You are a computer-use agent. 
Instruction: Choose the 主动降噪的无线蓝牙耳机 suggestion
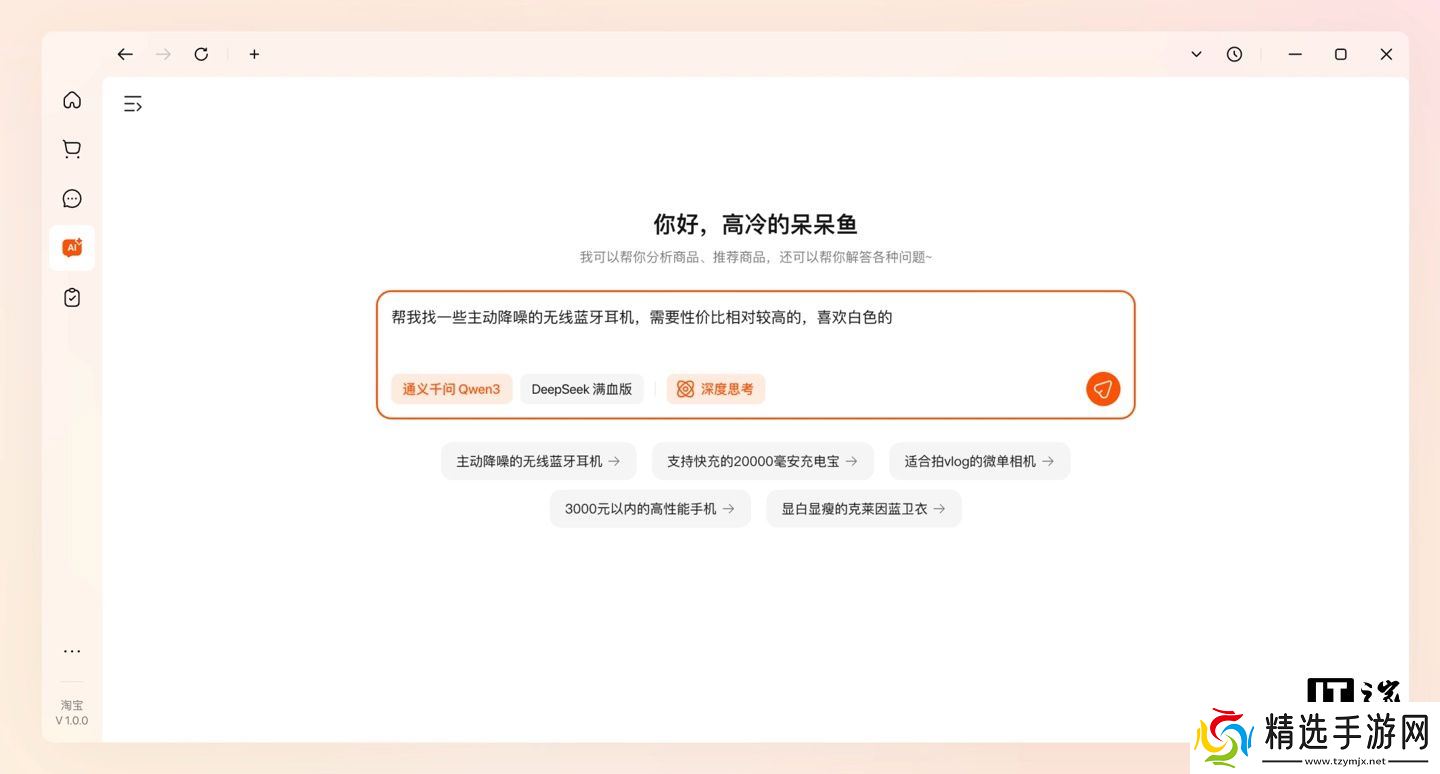point(538,461)
